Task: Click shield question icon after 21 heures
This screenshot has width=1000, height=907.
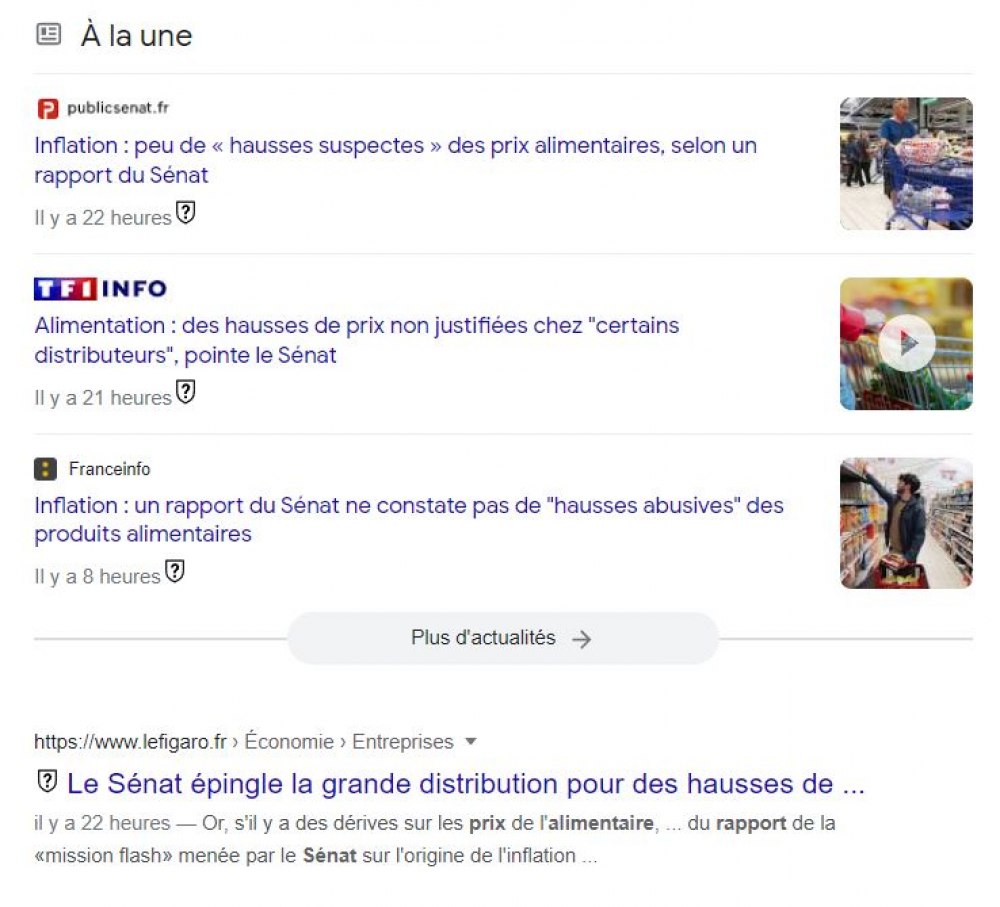Action: [186, 392]
